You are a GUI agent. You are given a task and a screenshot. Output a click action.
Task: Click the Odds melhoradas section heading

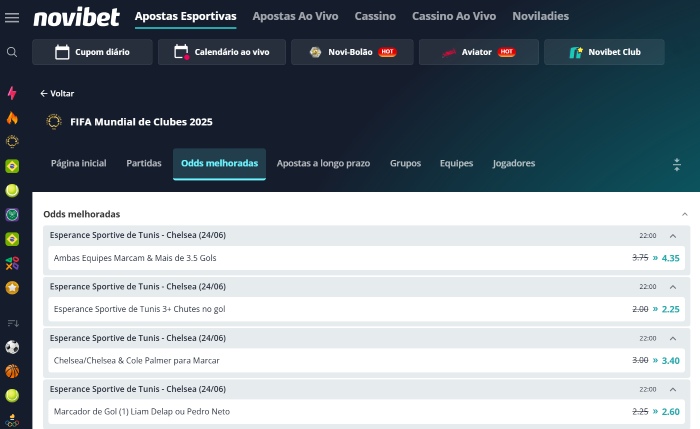point(82,214)
